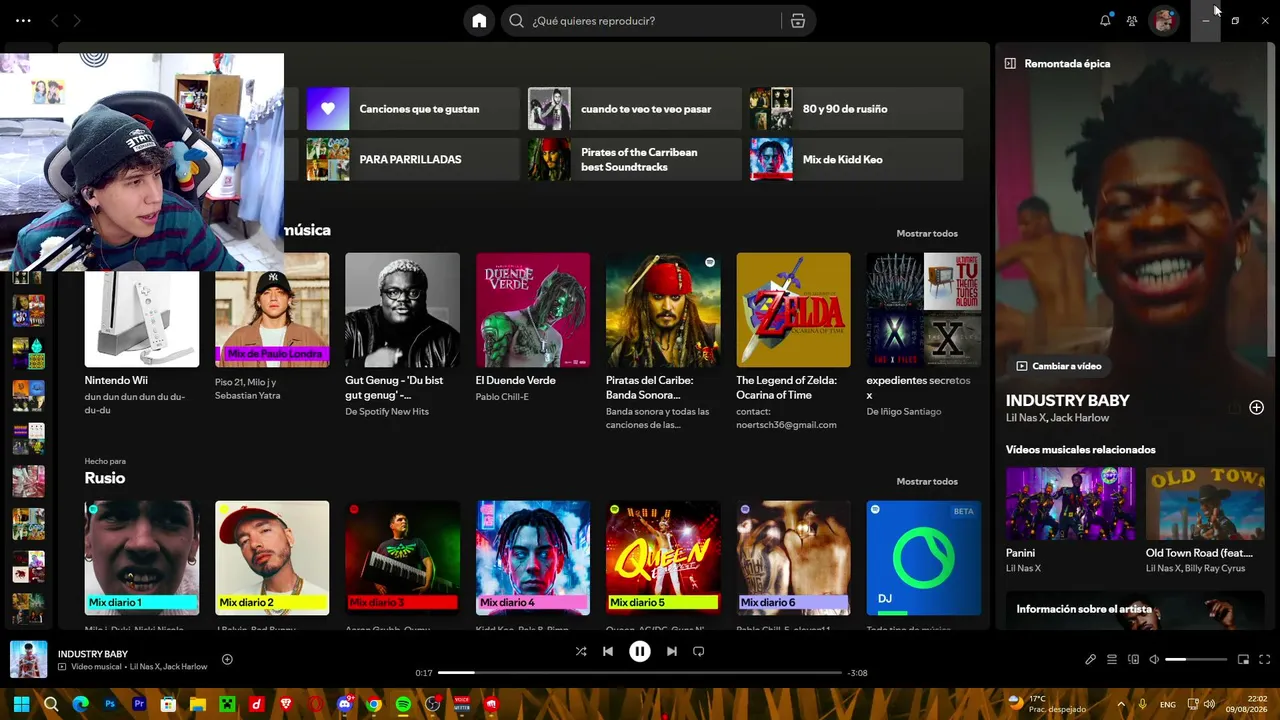The height and width of the screenshot is (720, 1280).
Task: Open the notifications bell
Action: coord(1105,20)
